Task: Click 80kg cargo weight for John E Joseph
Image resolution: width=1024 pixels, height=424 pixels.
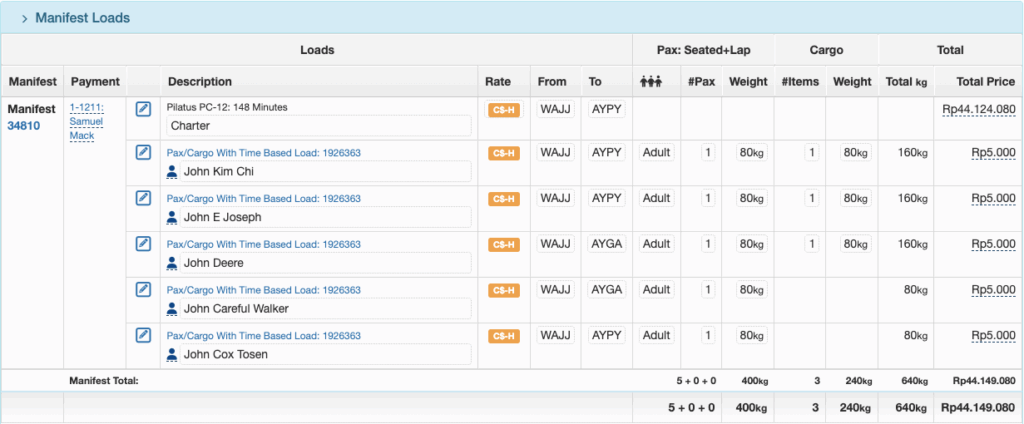Action: (x=856, y=198)
